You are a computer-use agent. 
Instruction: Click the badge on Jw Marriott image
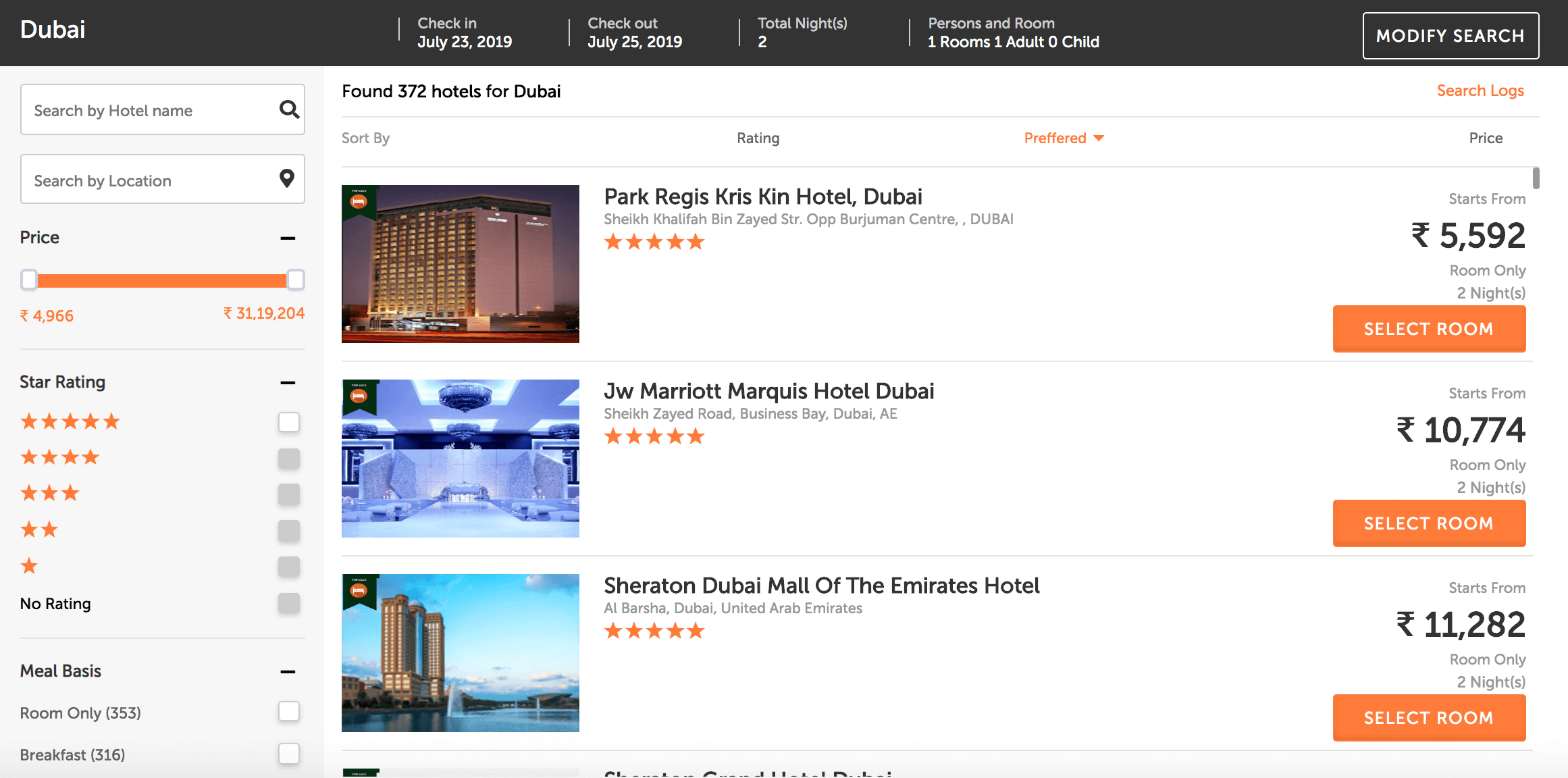(x=359, y=396)
